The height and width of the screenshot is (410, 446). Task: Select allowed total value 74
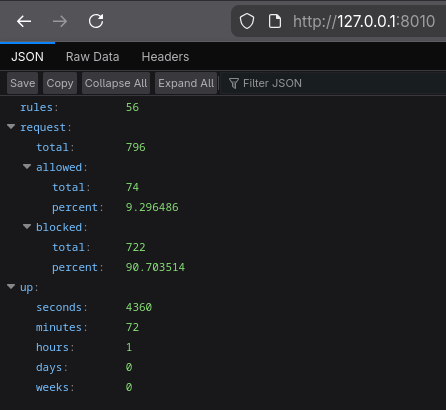coord(132,187)
